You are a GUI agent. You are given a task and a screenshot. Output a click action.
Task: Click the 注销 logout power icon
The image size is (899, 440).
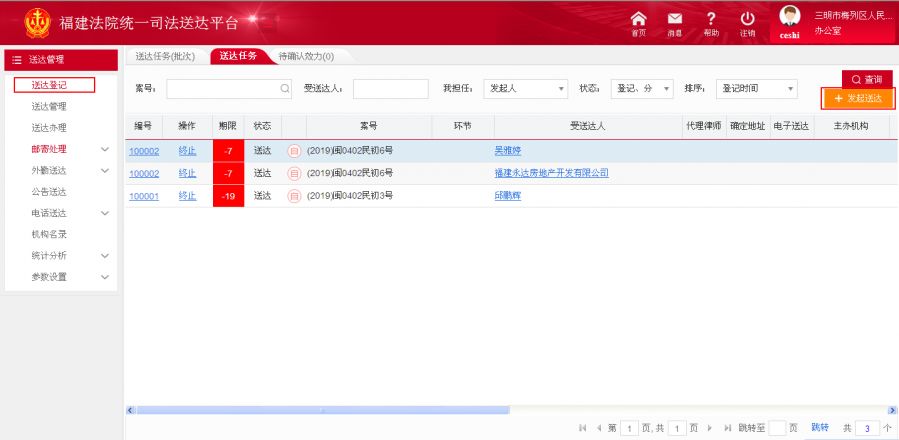pos(747,20)
